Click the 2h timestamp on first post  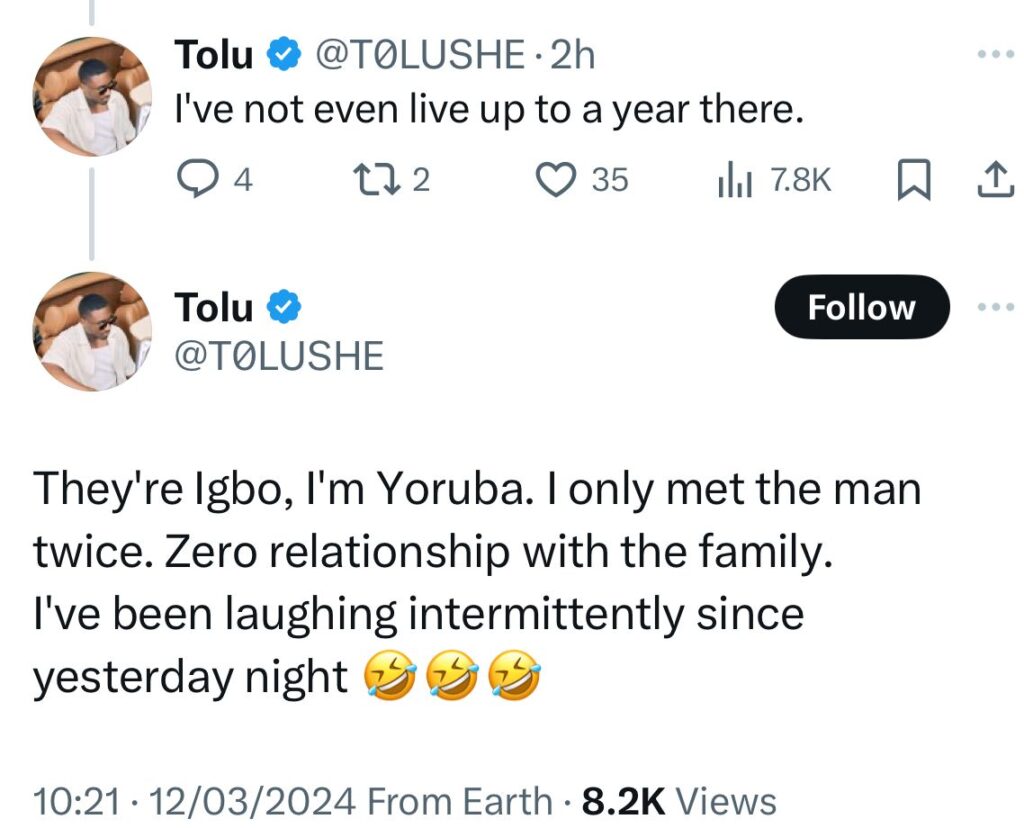(x=573, y=56)
